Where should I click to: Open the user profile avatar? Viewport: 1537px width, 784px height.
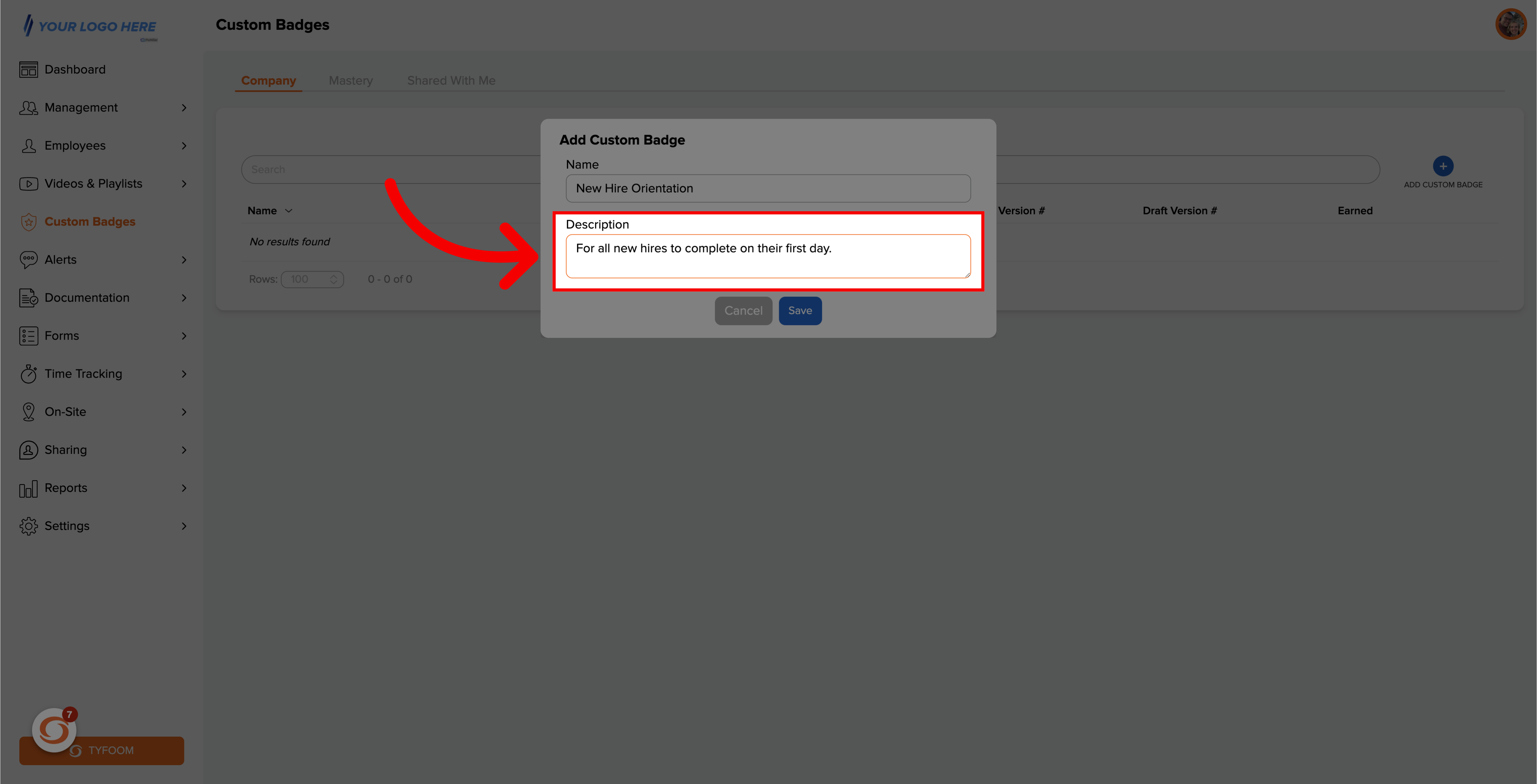click(x=1511, y=24)
